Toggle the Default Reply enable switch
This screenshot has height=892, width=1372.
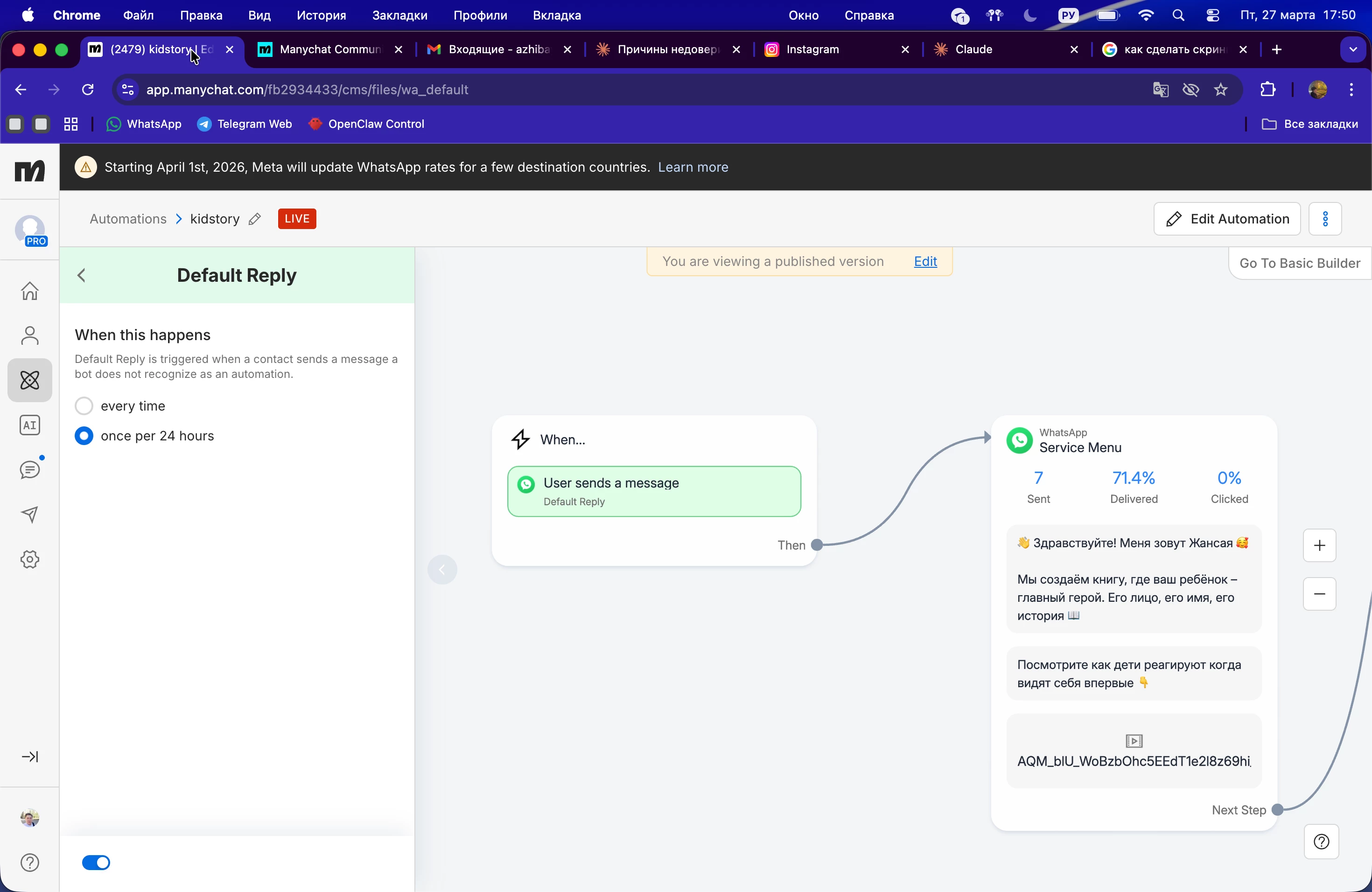coord(96,862)
